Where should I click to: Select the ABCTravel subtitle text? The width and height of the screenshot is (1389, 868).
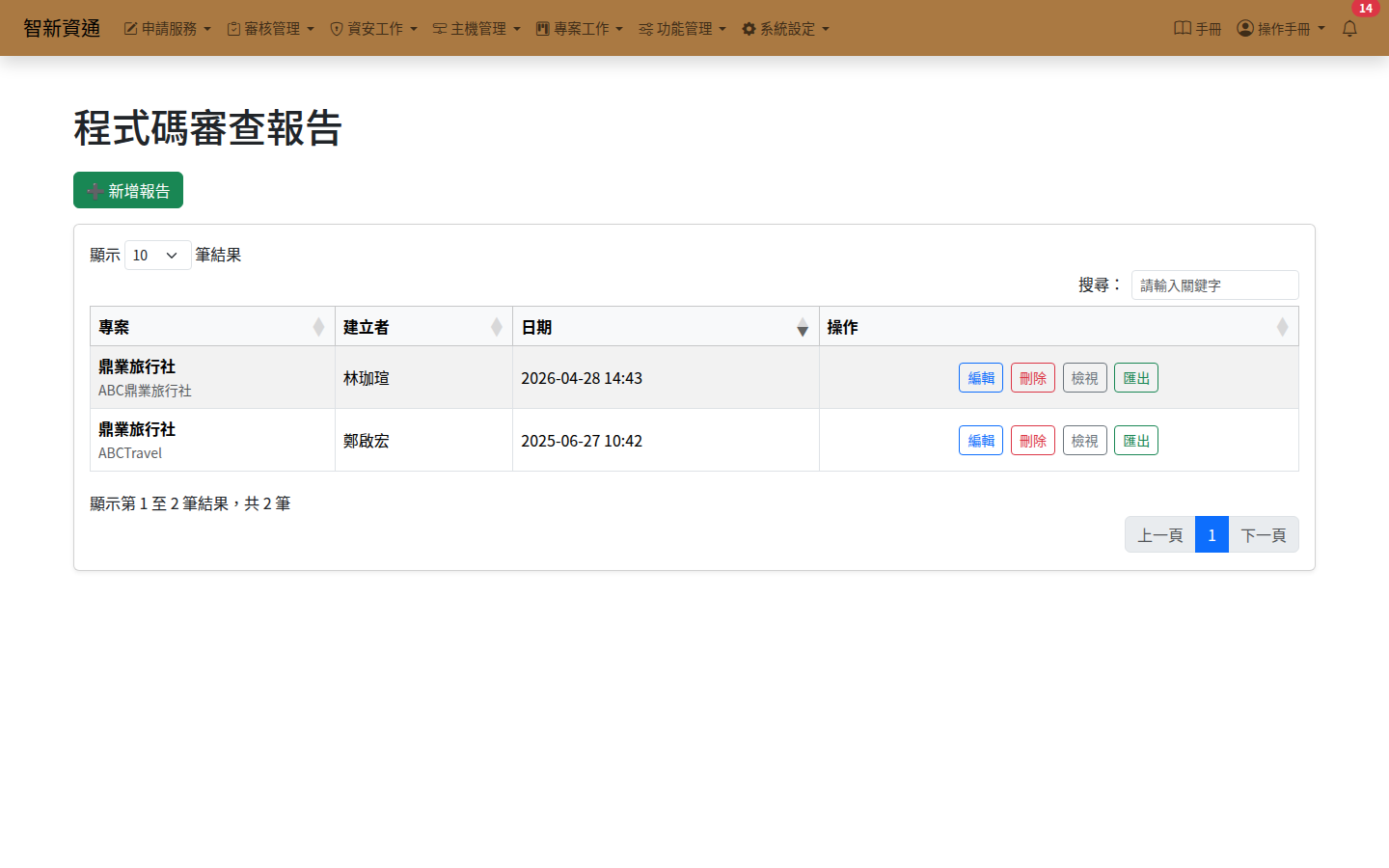coord(130,453)
